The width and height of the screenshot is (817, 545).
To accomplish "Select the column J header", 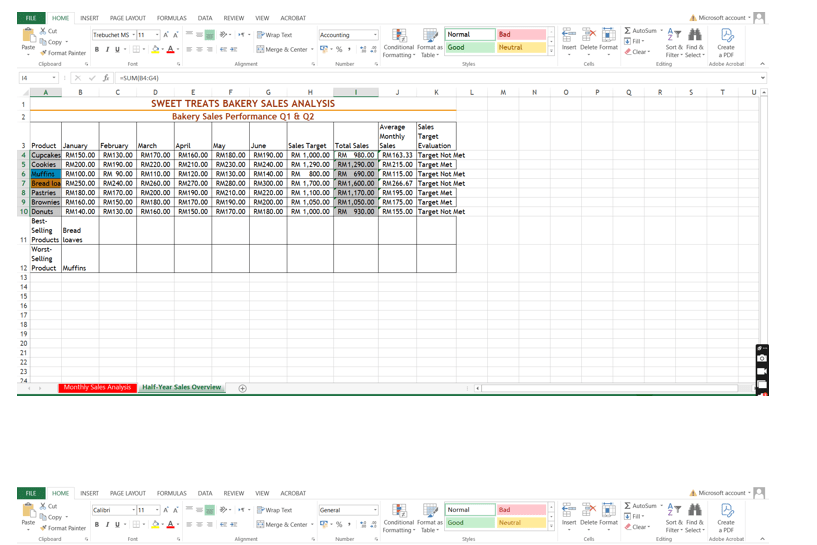I will 397,92.
